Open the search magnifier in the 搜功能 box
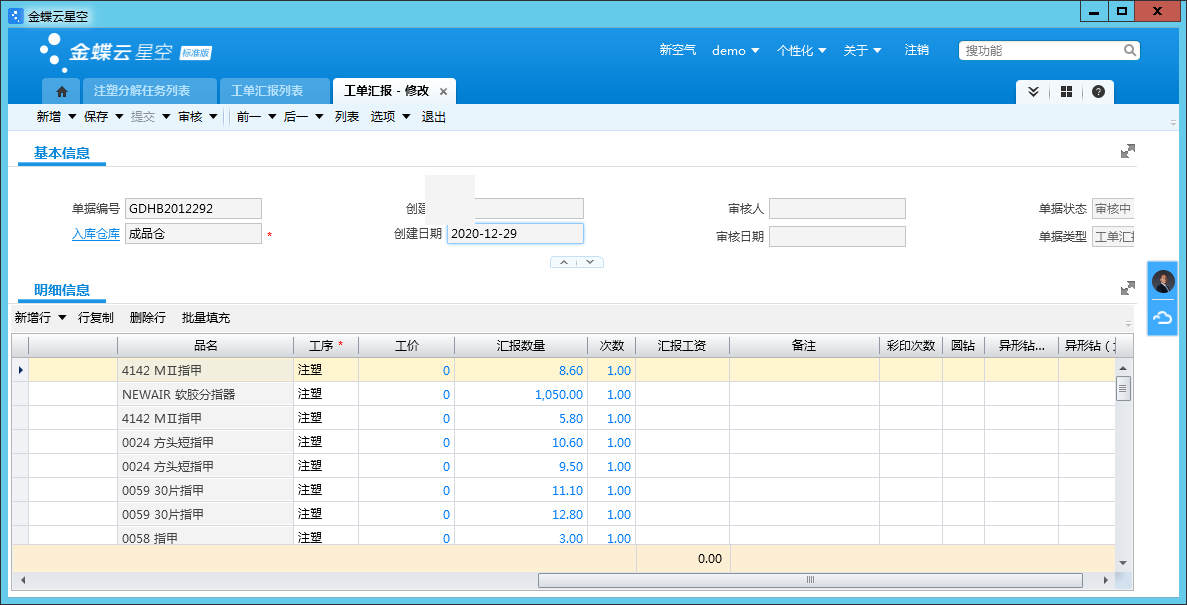The width and height of the screenshot is (1187, 605). point(1131,49)
